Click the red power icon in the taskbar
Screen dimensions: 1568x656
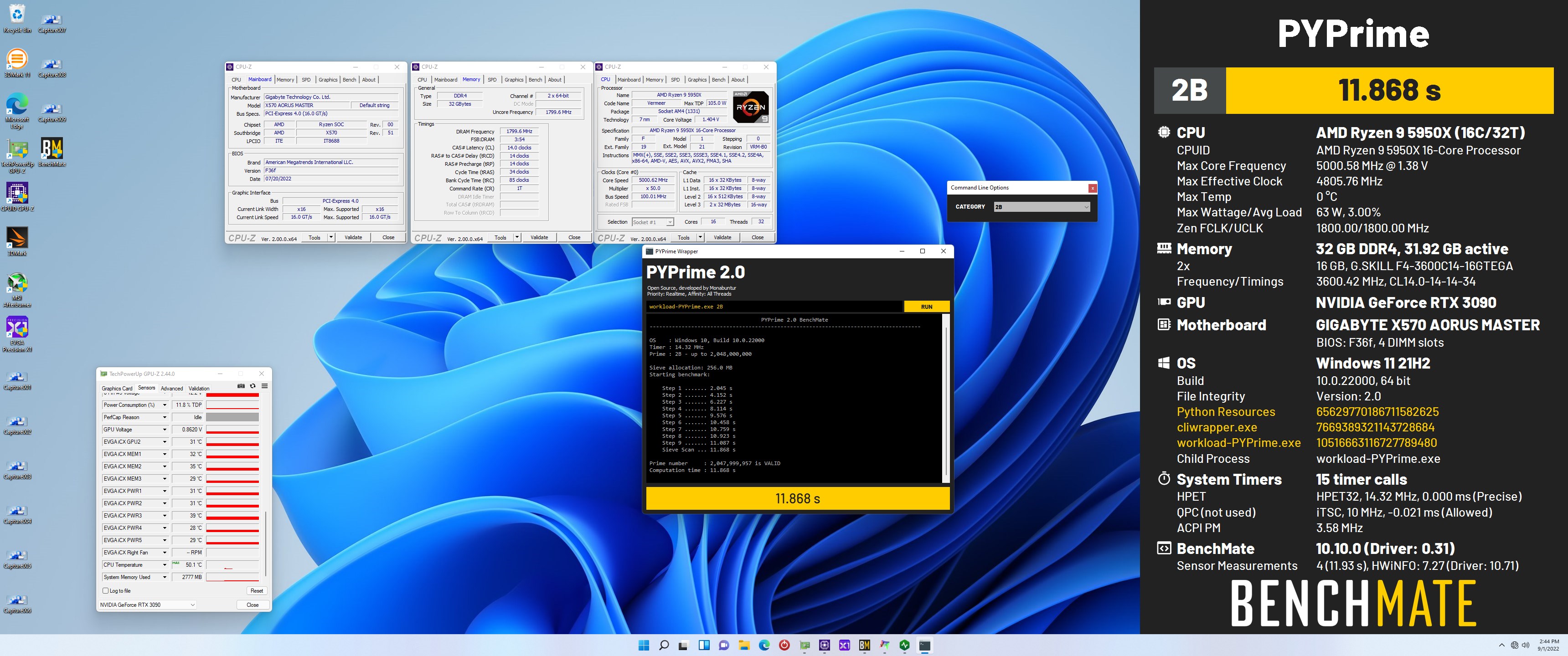[x=784, y=645]
